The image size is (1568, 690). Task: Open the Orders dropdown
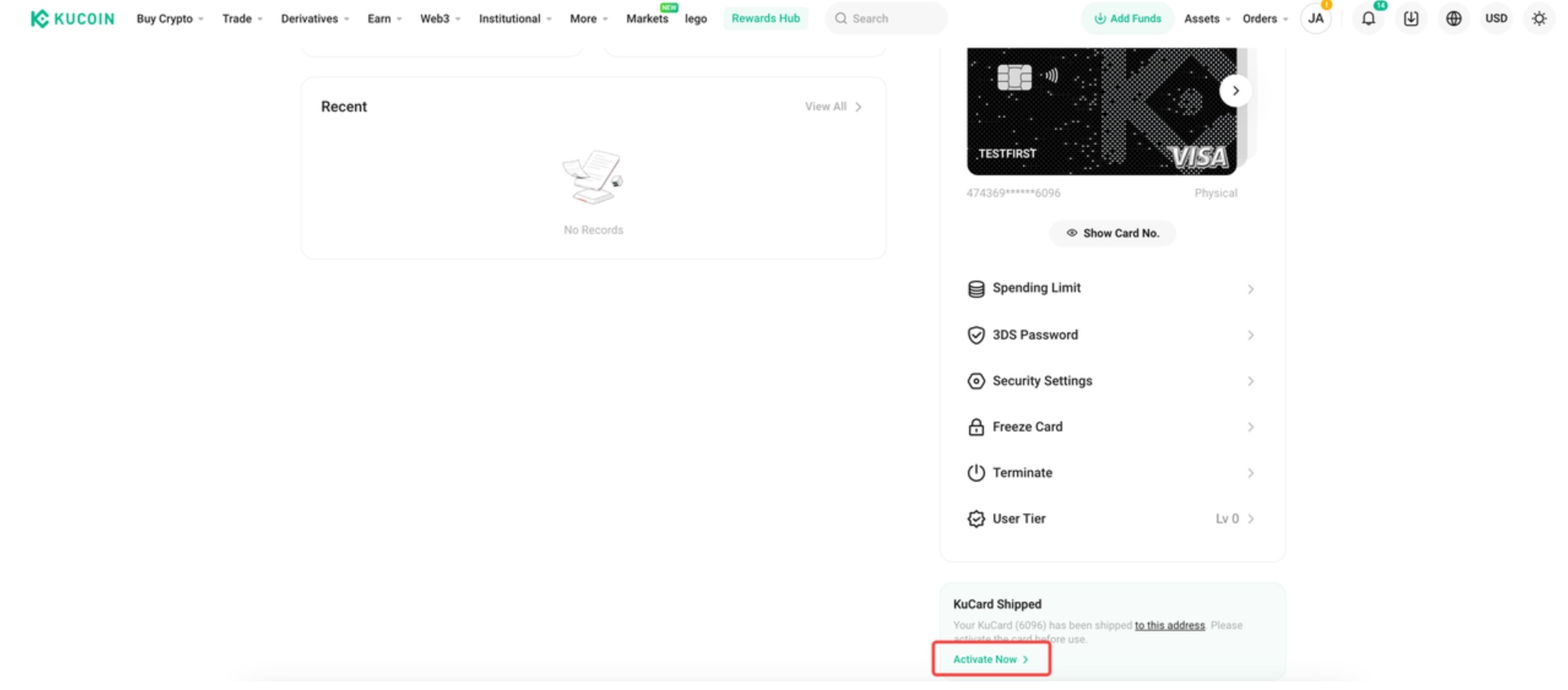tap(1264, 18)
